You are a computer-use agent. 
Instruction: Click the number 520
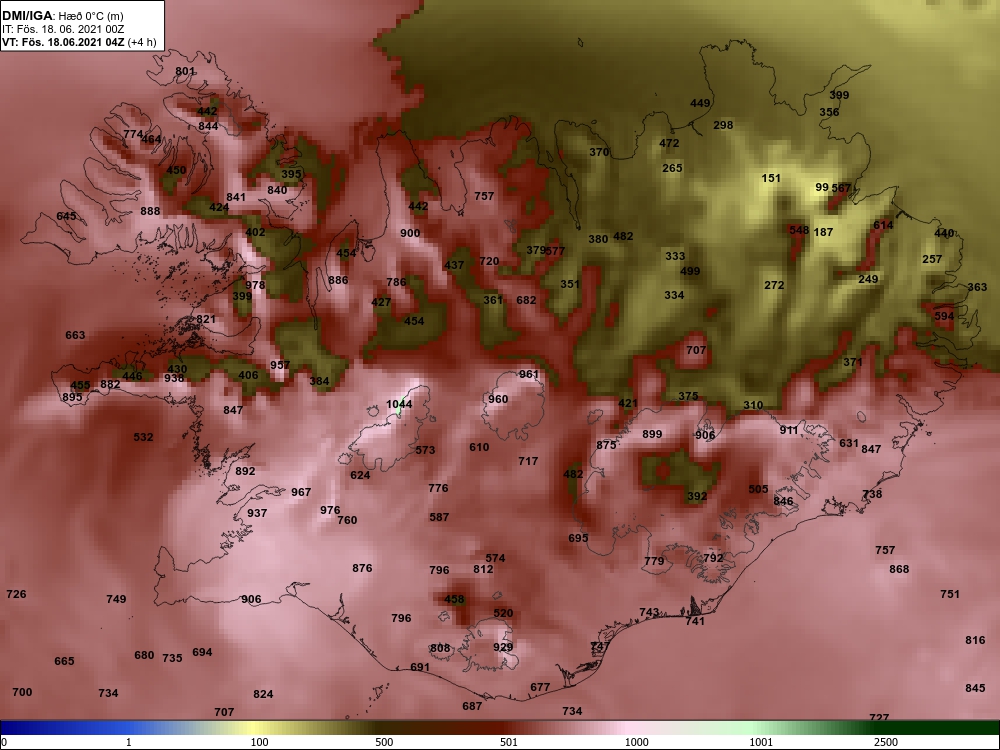click(x=503, y=613)
